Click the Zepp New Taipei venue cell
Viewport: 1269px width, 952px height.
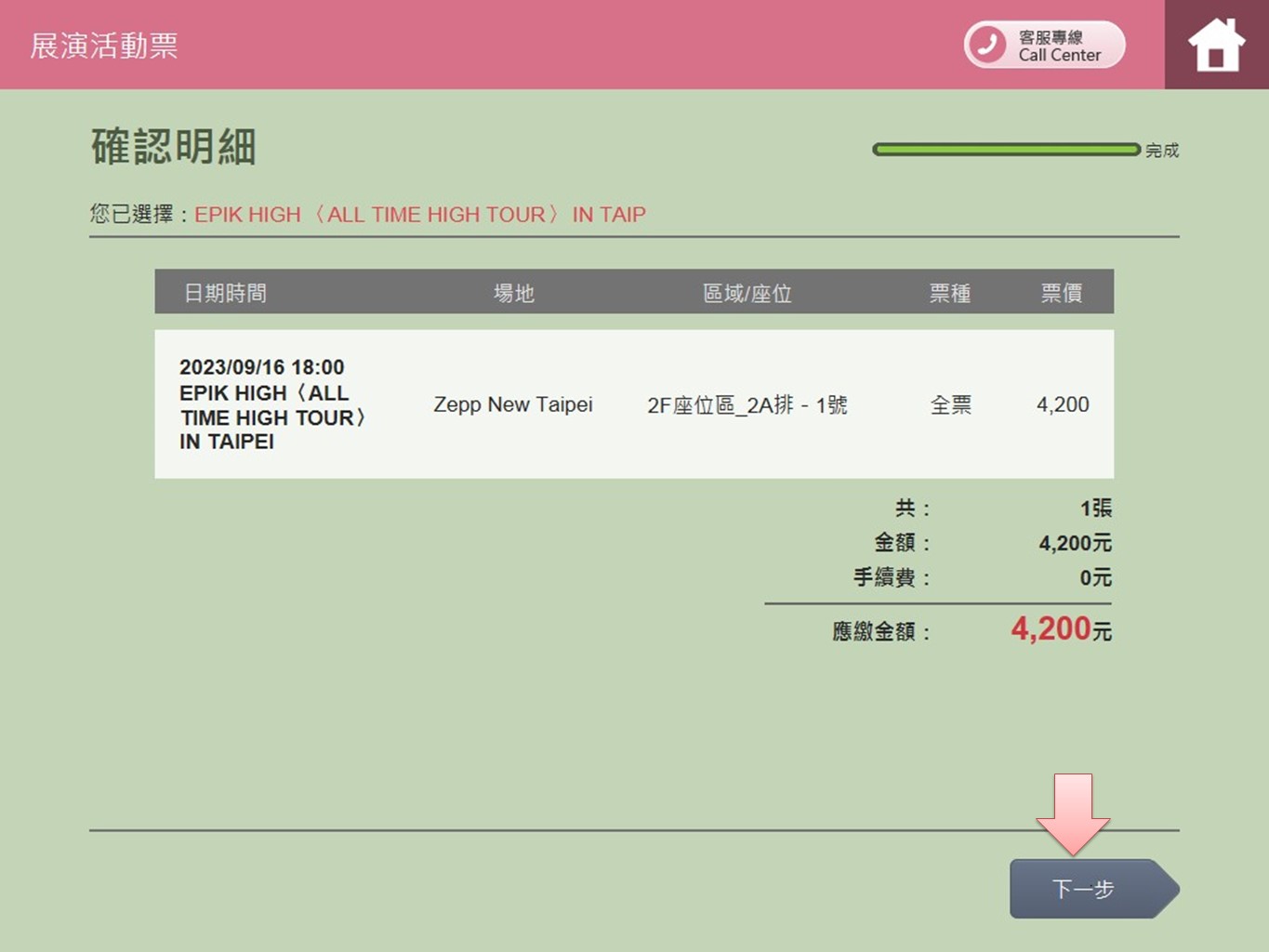tap(512, 404)
